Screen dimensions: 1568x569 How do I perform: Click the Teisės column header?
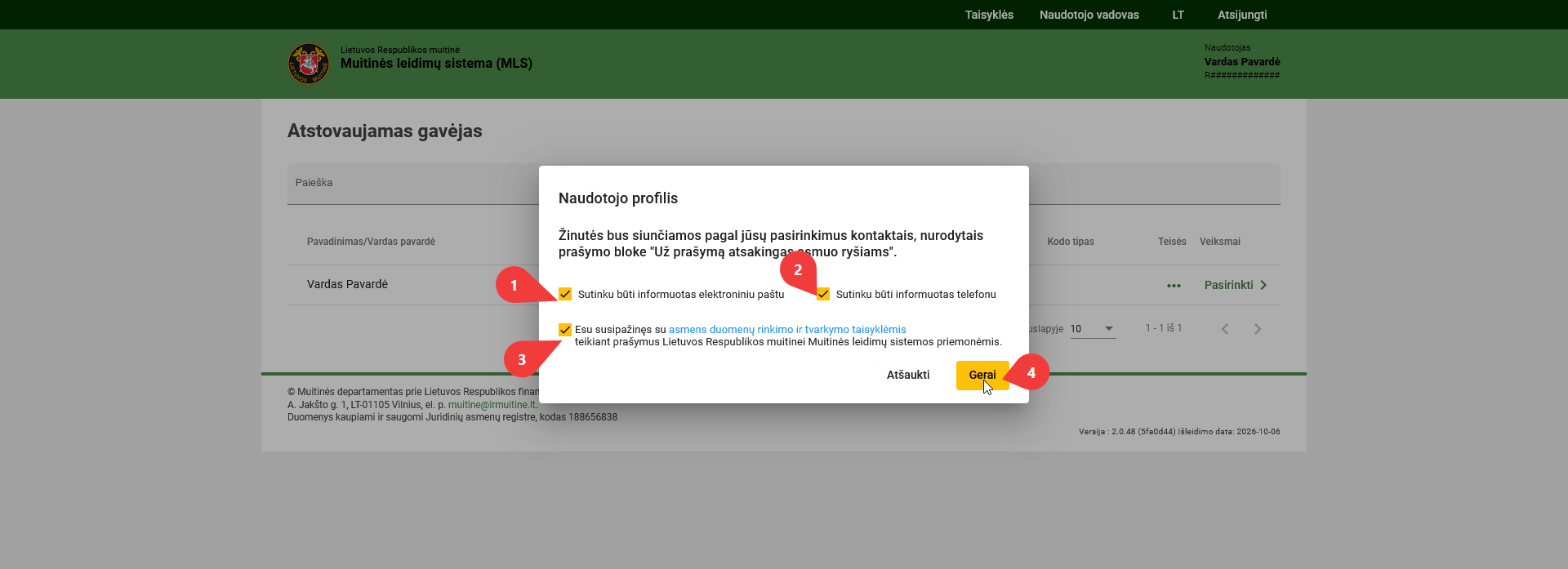pos(1172,242)
